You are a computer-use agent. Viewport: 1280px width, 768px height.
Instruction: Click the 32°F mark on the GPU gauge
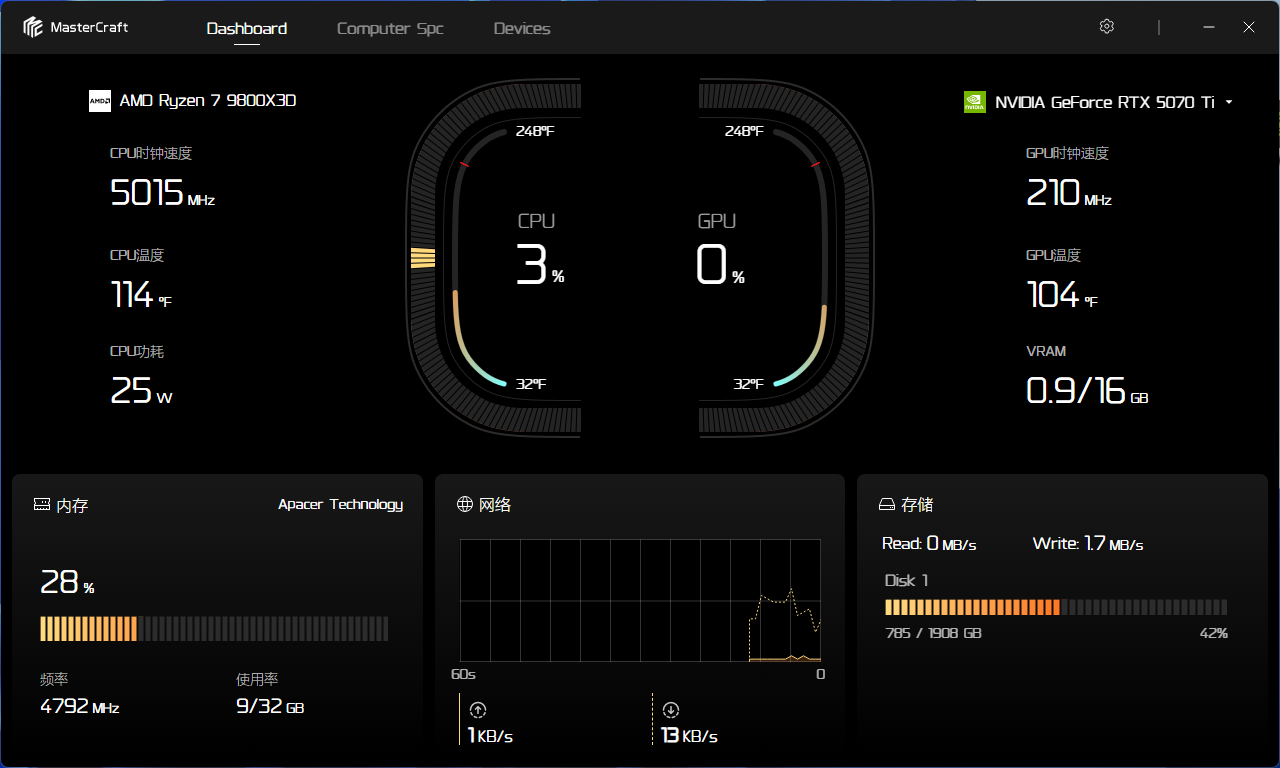pos(749,383)
